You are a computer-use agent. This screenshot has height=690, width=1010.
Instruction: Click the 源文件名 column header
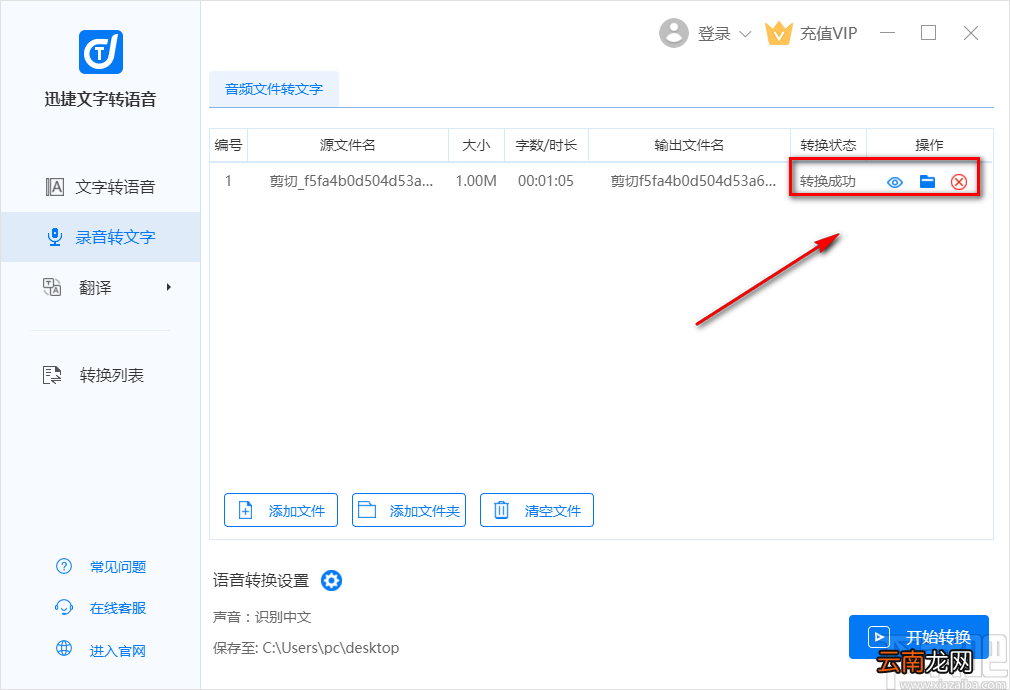[348, 145]
